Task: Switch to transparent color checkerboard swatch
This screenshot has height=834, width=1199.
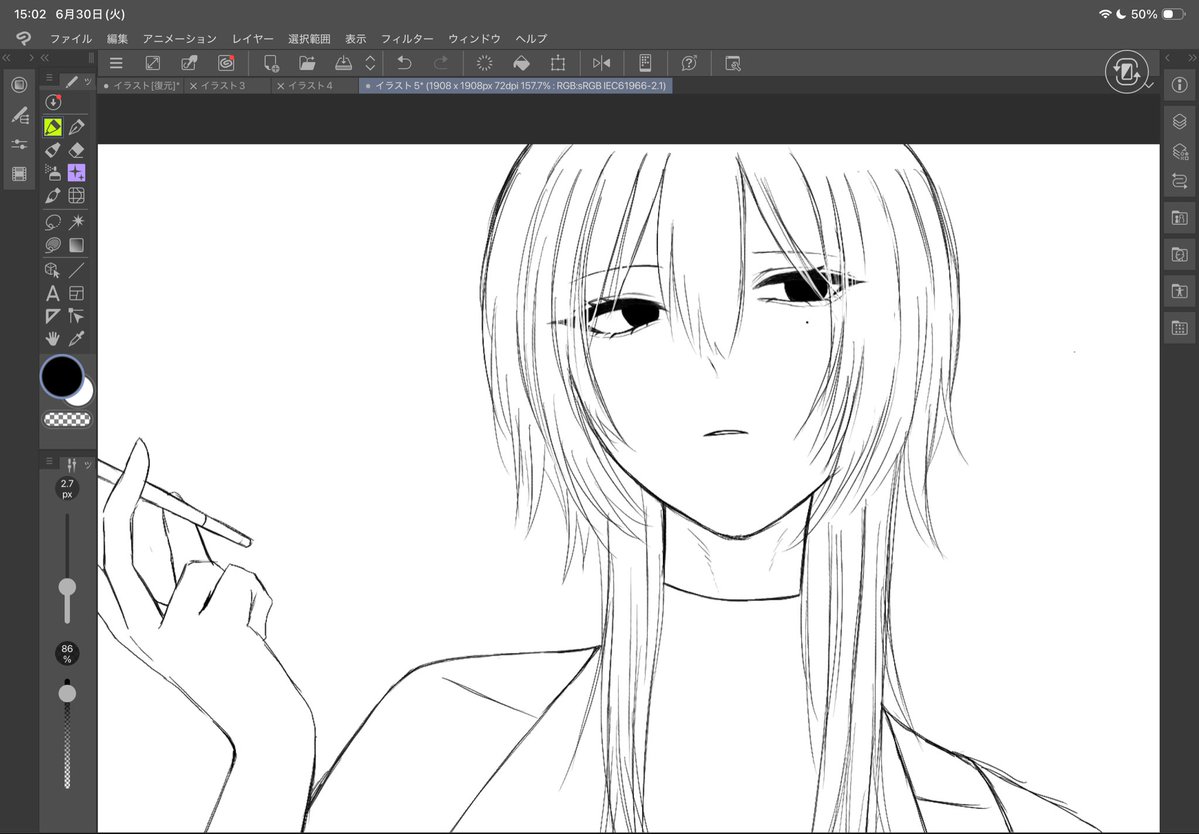Action: [67, 419]
